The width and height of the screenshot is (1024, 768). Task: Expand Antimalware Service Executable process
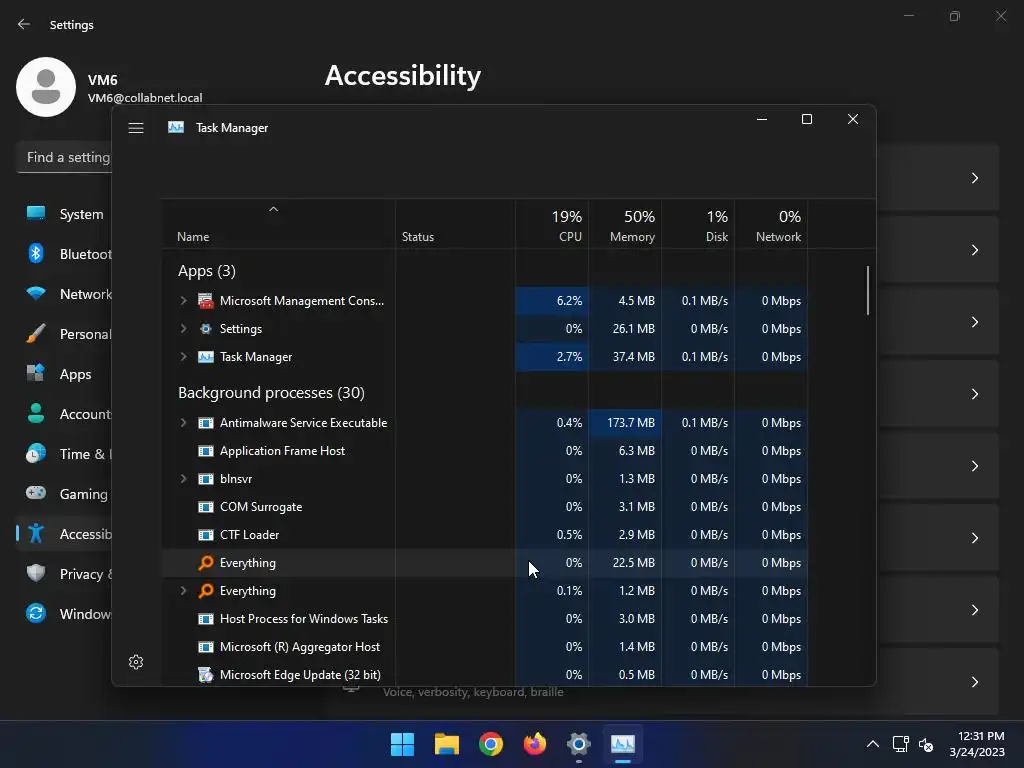pyautogui.click(x=184, y=423)
